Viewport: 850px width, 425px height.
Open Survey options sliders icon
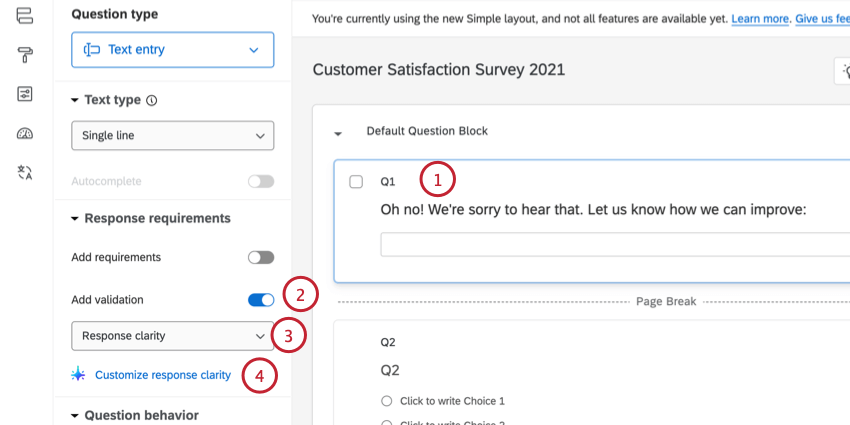[x=25, y=93]
